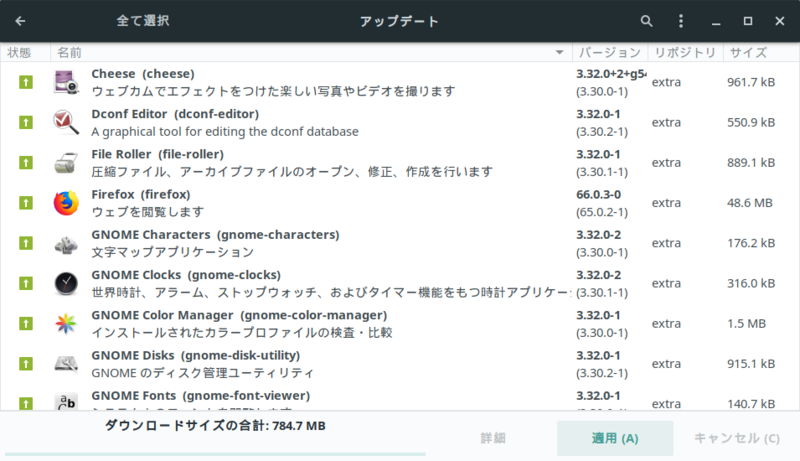
Task: Click the Dconf Editor description text
Action: click(225, 132)
